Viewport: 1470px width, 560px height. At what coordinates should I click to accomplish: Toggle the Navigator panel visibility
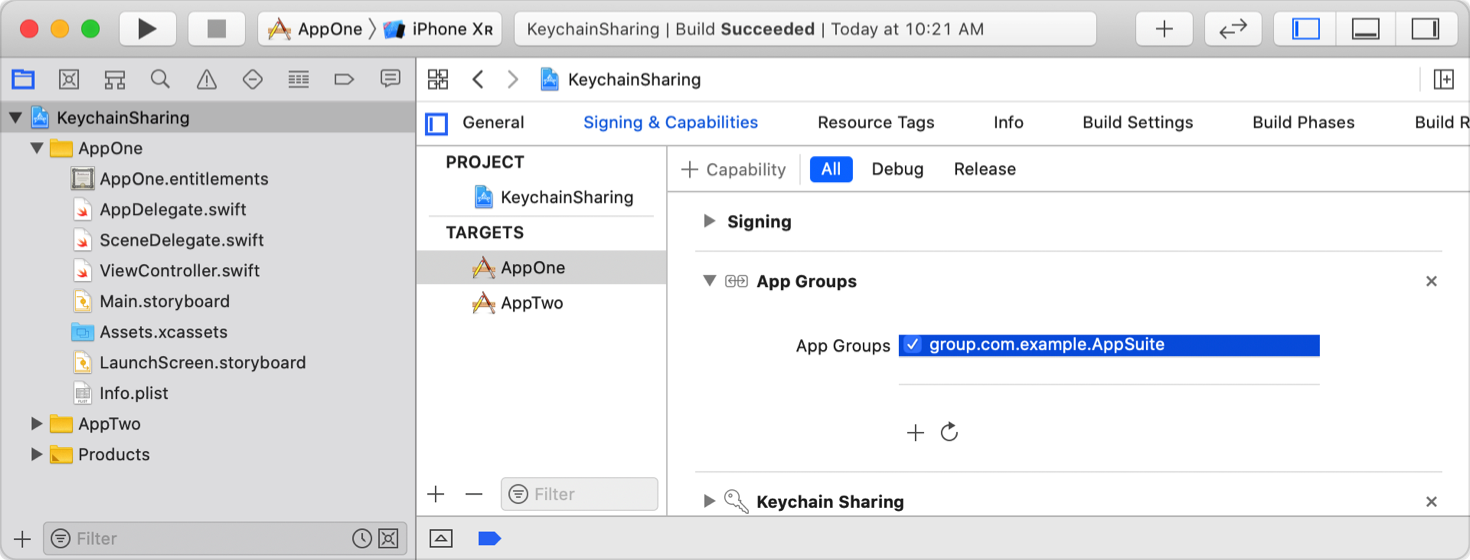(x=1306, y=29)
